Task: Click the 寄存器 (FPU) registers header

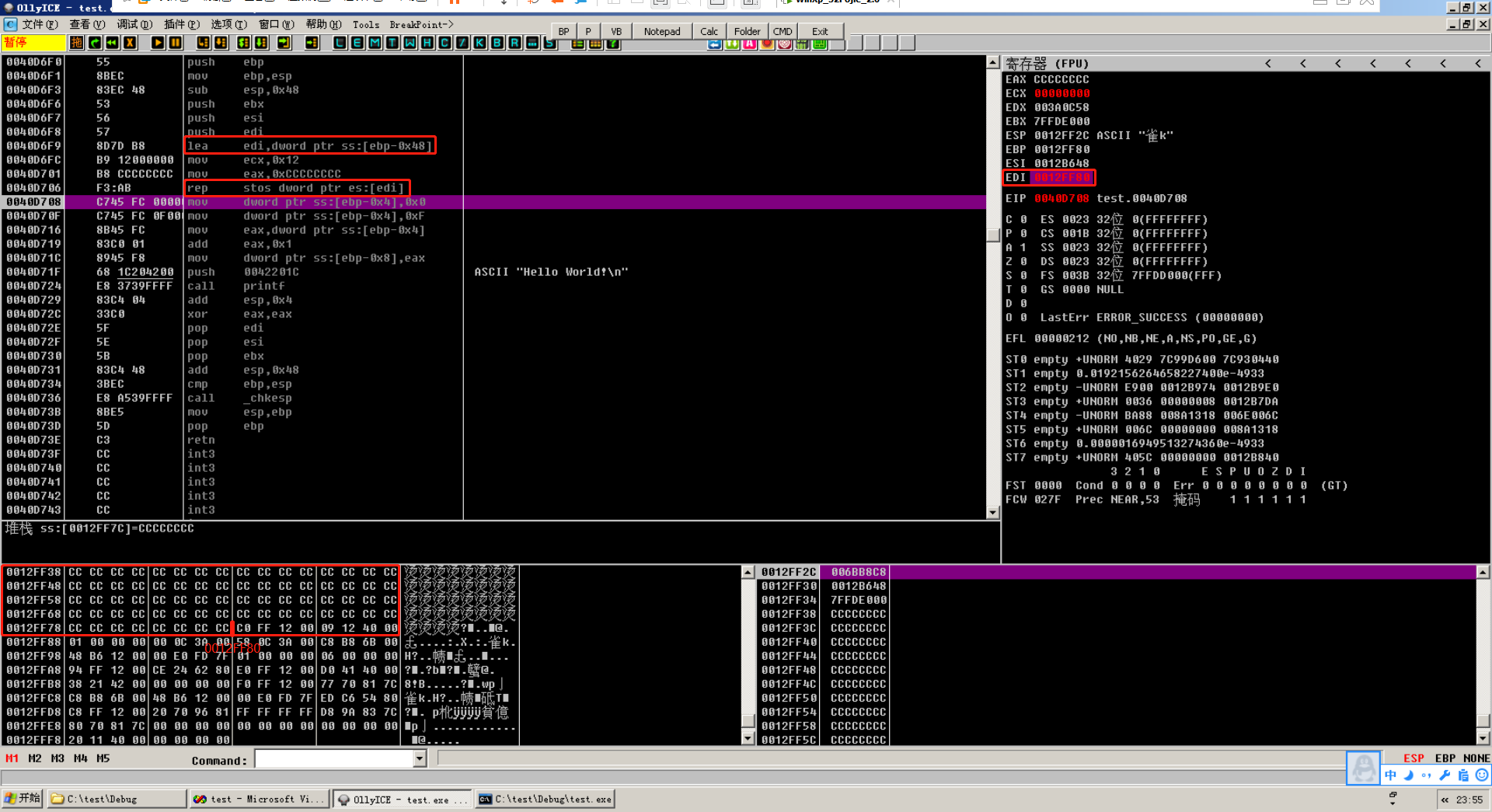Action: (x=1047, y=64)
